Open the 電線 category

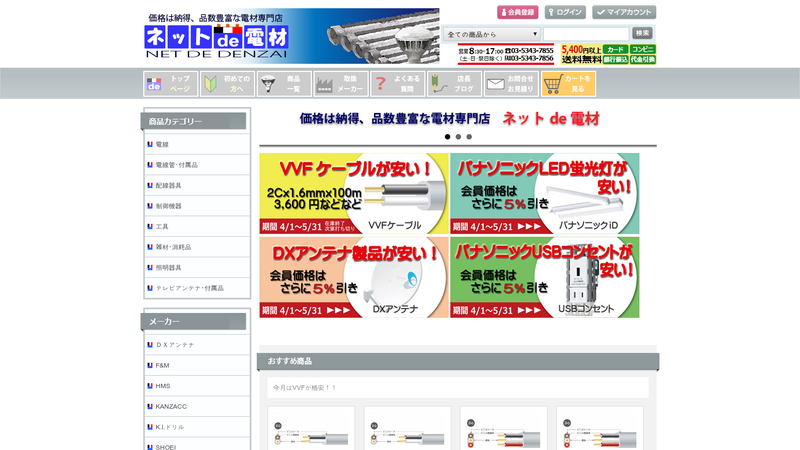197,144
